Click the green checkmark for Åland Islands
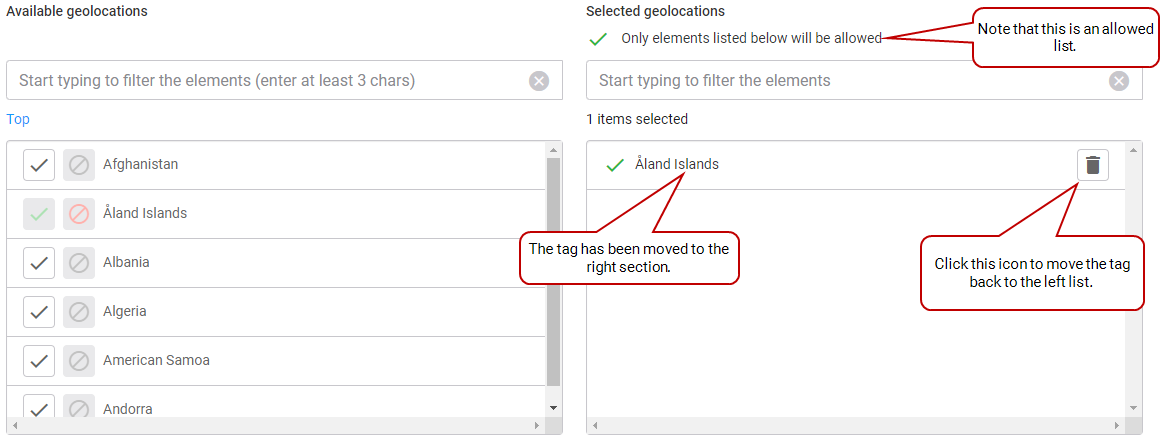Image resolution: width=1169 pixels, height=440 pixels. pyautogui.click(x=39, y=214)
